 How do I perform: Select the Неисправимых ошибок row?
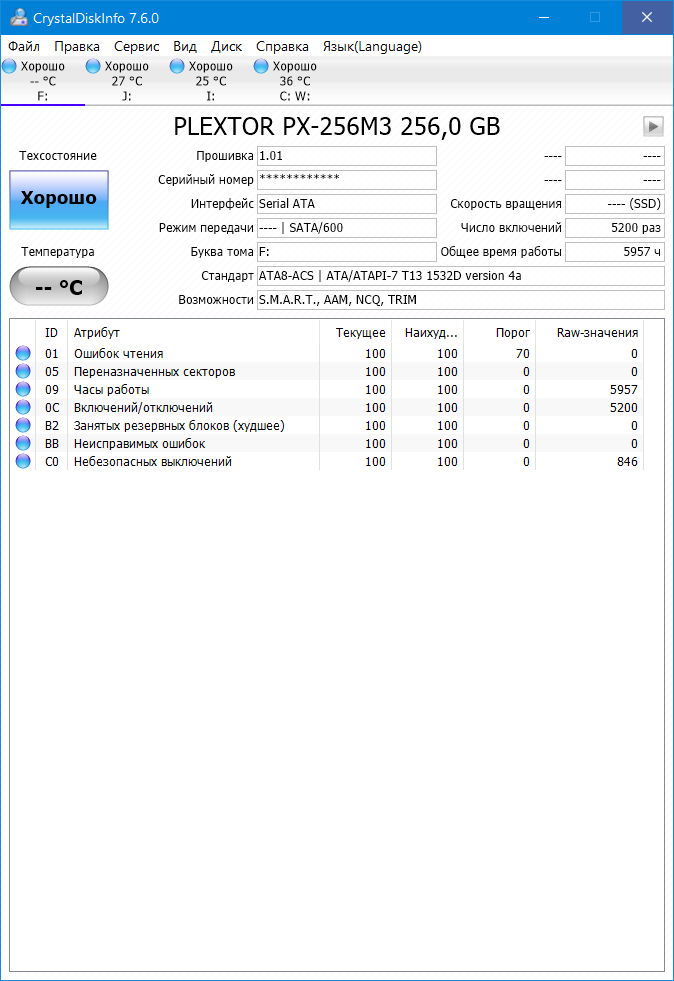pyautogui.click(x=327, y=444)
